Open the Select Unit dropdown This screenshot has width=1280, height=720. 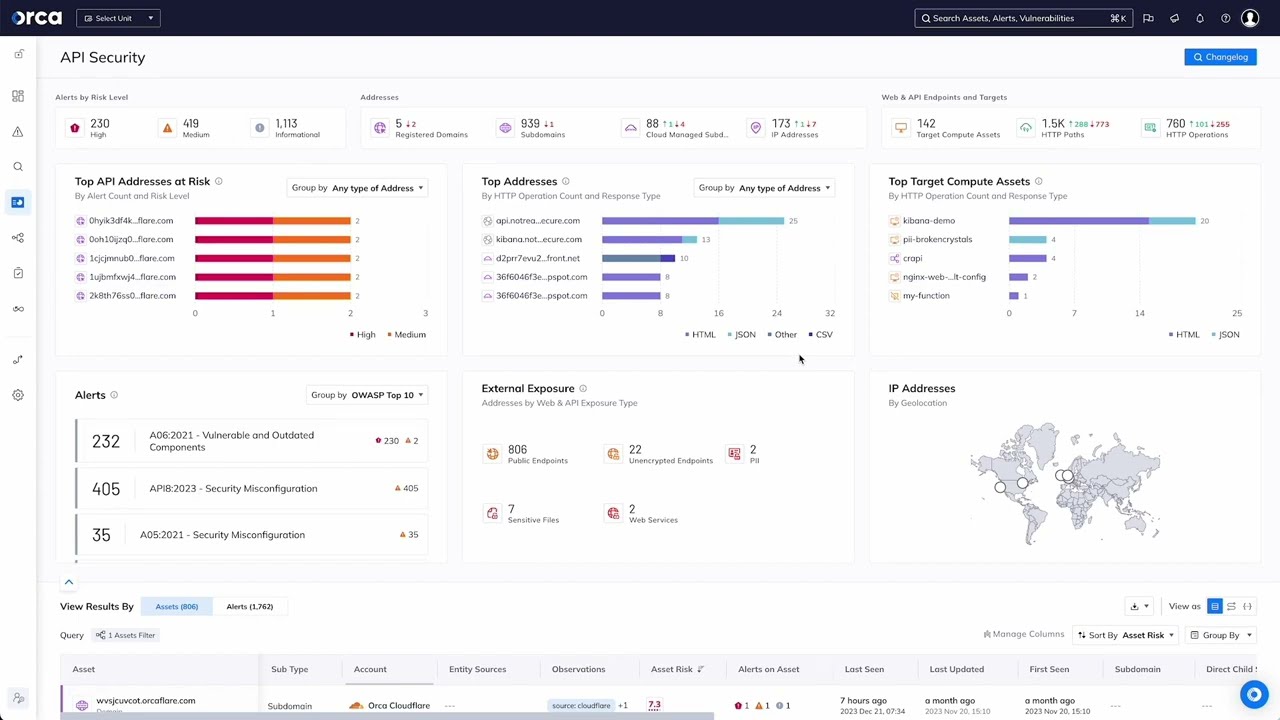pyautogui.click(x=118, y=18)
